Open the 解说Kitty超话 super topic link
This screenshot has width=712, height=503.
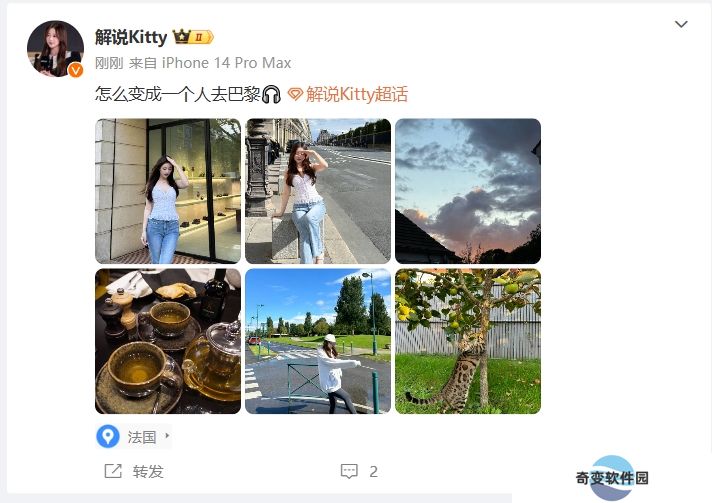(x=357, y=94)
